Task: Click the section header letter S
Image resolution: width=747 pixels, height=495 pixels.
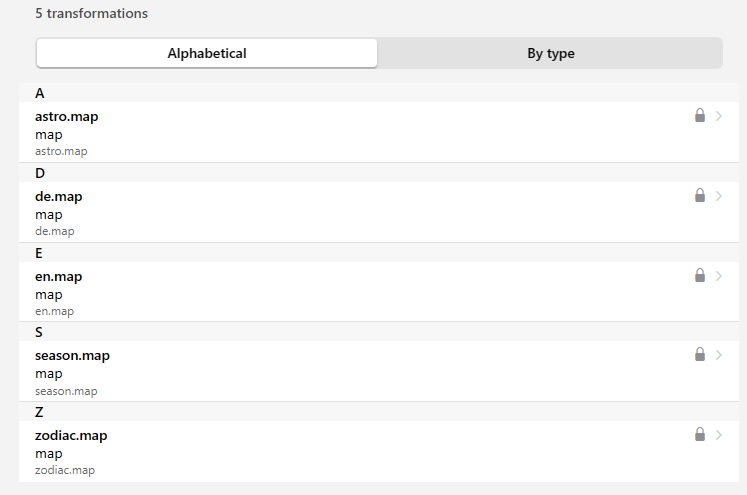Action: [39, 332]
